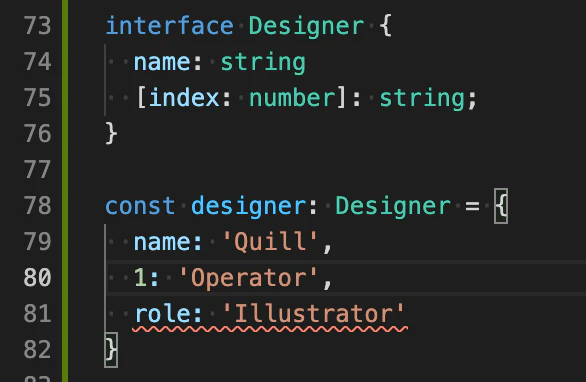The image size is (586, 382).
Task: Click line number 79 in the gutter
Action: coord(37,241)
